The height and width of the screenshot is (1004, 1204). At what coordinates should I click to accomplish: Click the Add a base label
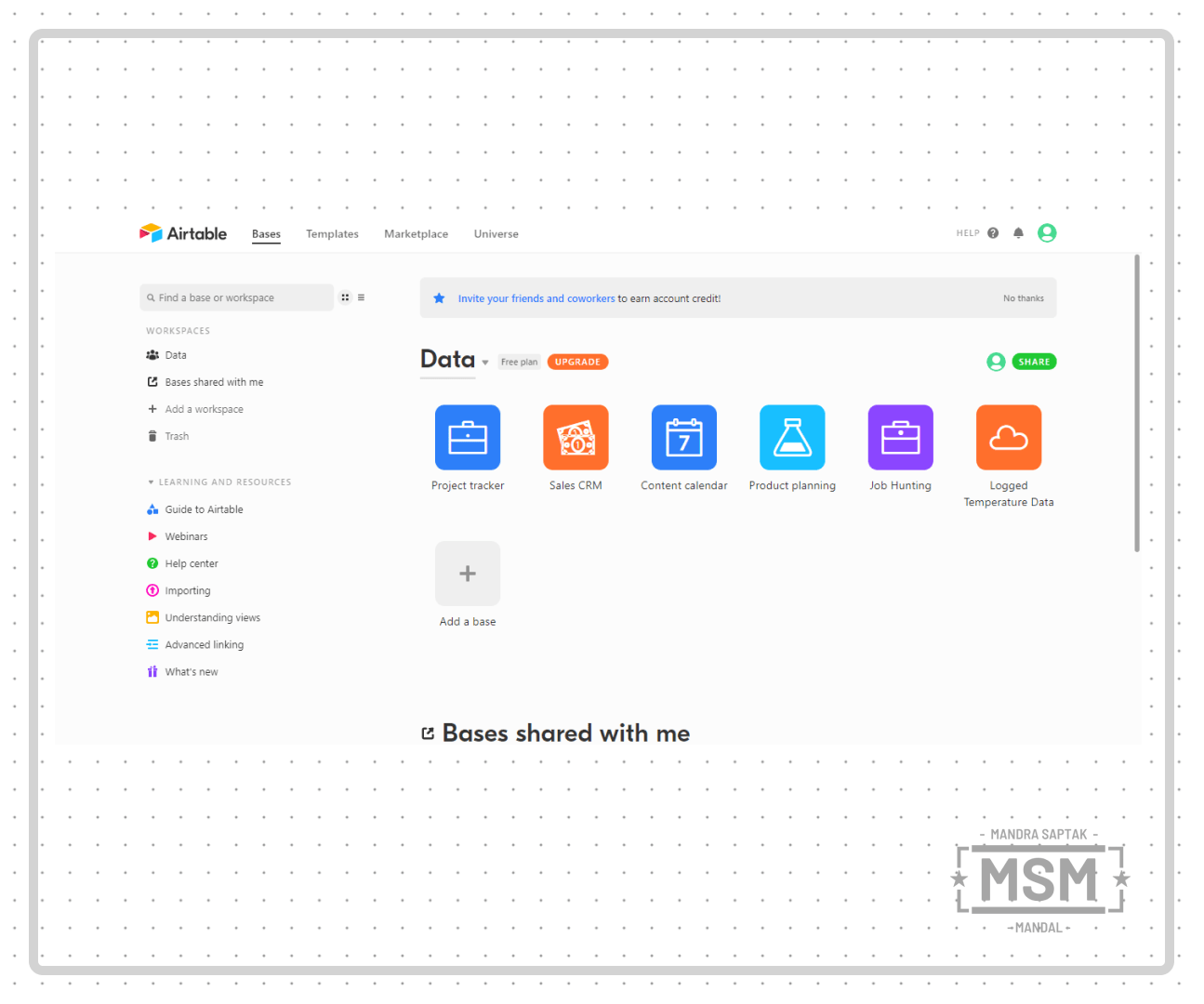(x=468, y=622)
